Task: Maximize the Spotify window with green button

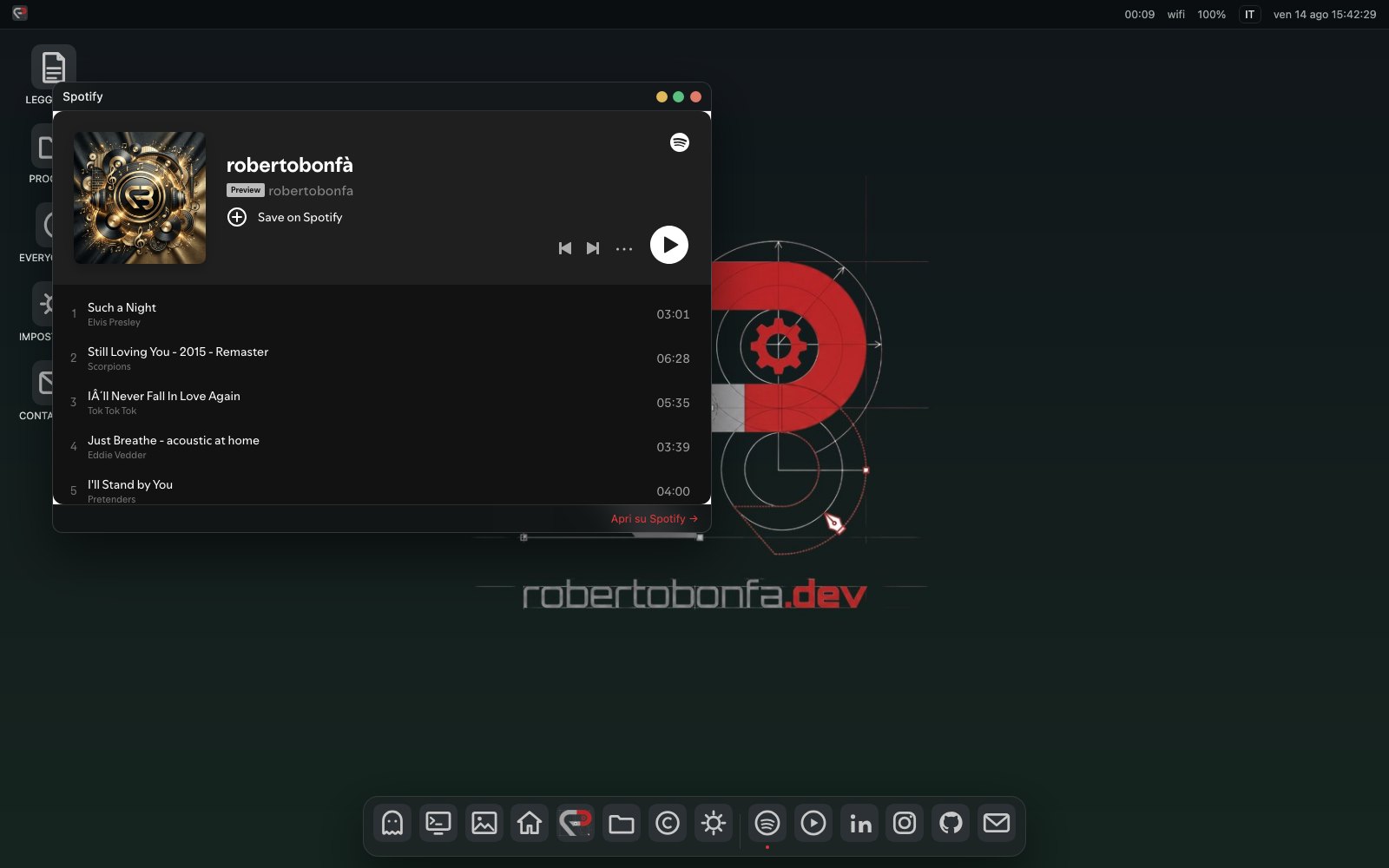Action: 679,96
